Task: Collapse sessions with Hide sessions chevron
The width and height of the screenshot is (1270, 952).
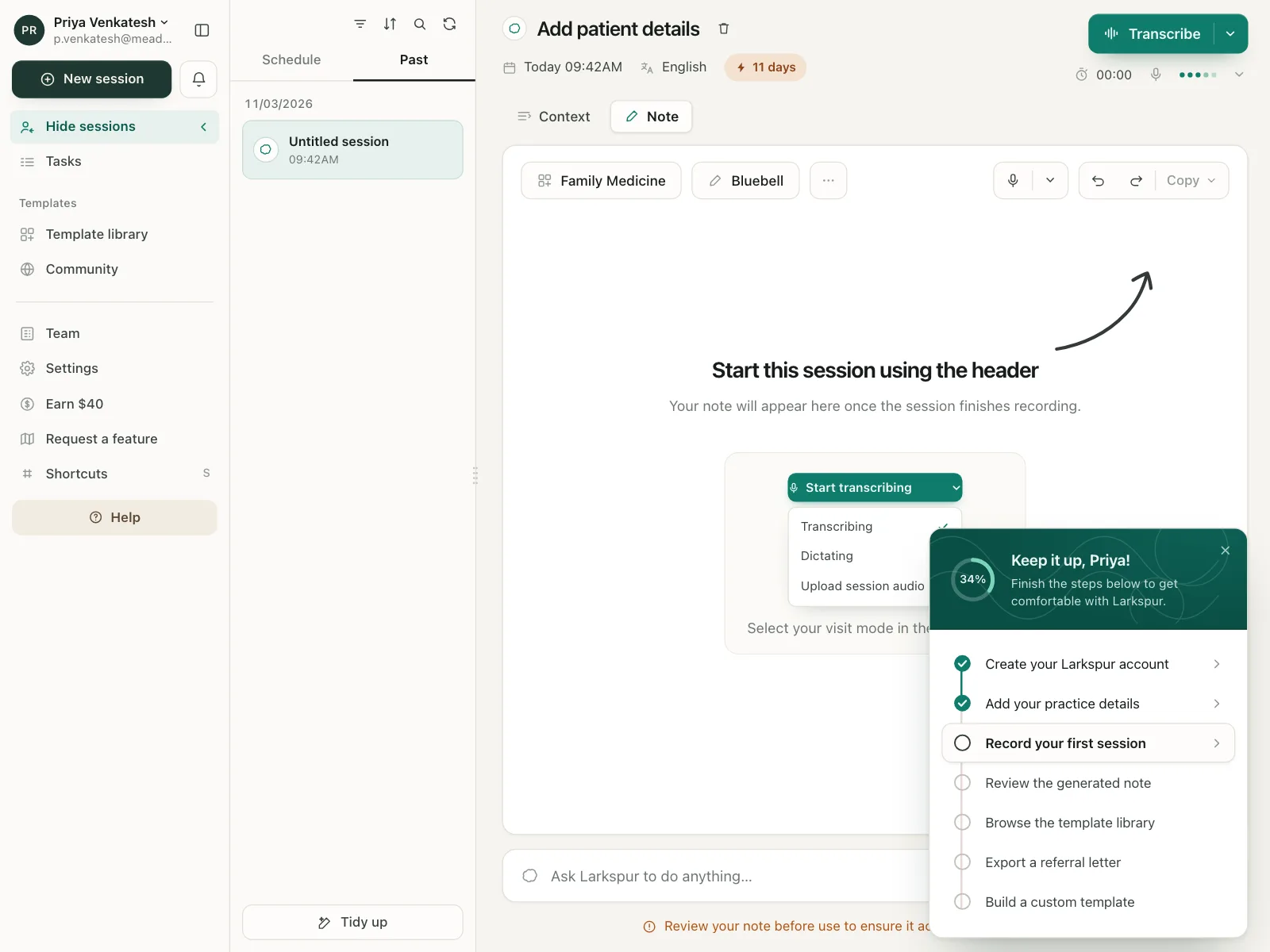Action: pyautogui.click(x=204, y=127)
